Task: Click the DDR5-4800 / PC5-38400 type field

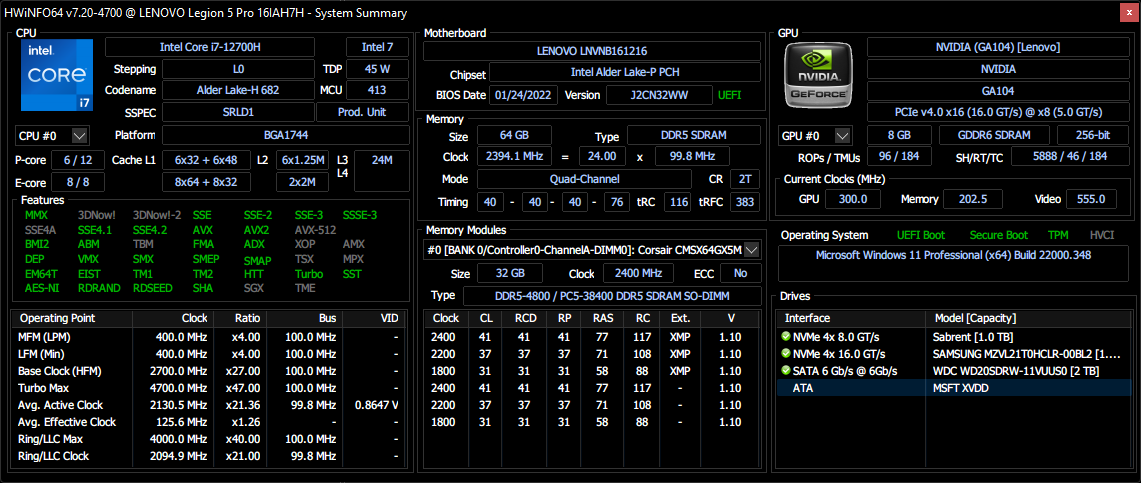Action: [x=612, y=296]
